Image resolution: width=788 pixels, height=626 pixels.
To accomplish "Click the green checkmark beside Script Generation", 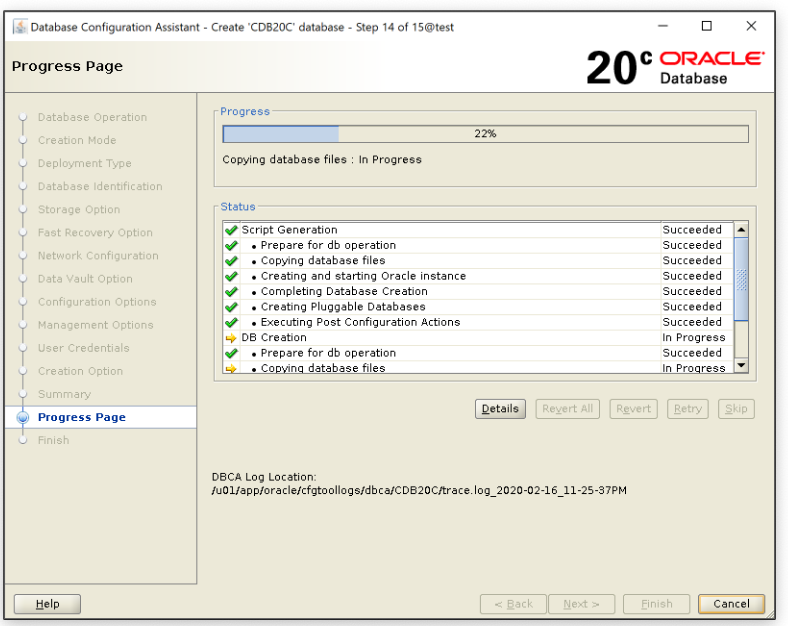I will pyautogui.click(x=231, y=230).
